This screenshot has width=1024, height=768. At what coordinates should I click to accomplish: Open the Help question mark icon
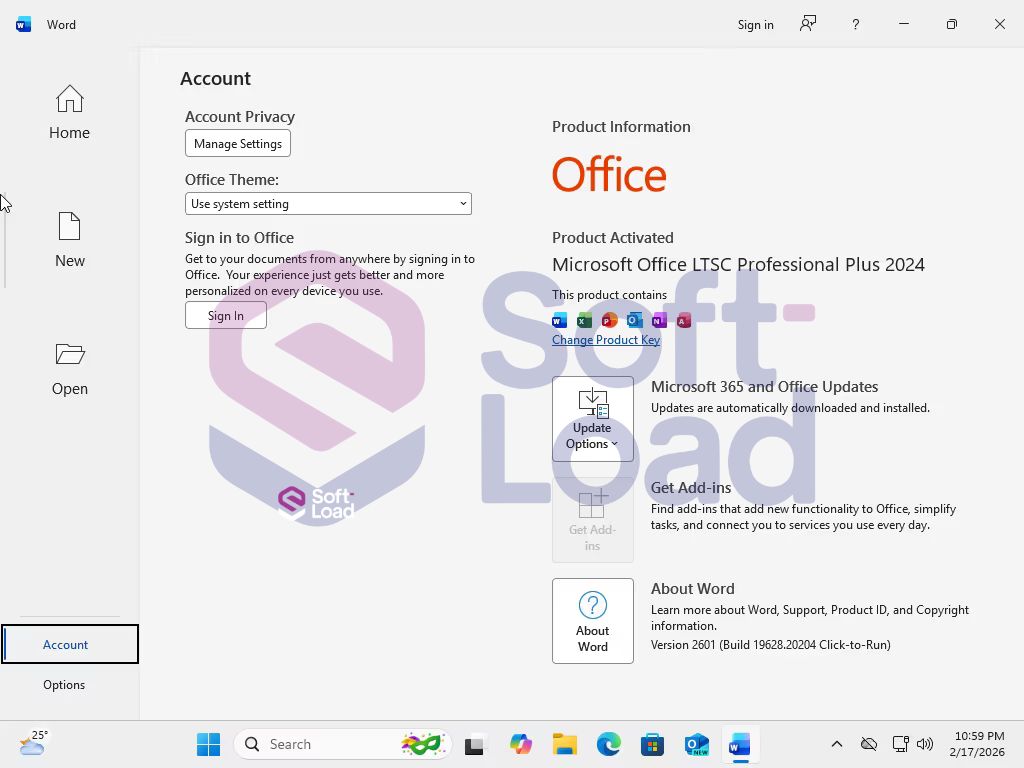[x=856, y=25]
